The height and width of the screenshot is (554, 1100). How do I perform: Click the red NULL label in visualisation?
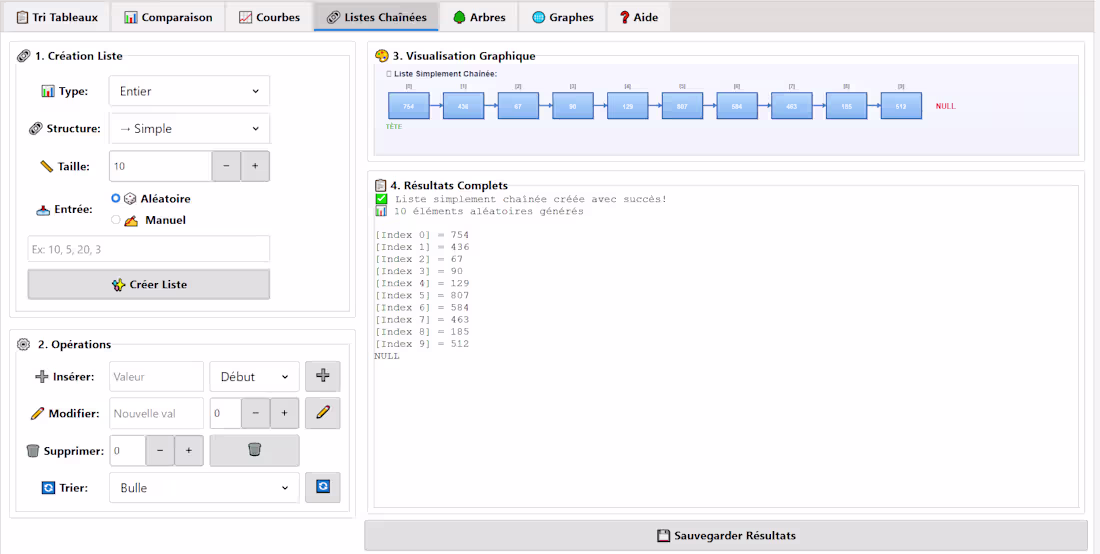946,107
